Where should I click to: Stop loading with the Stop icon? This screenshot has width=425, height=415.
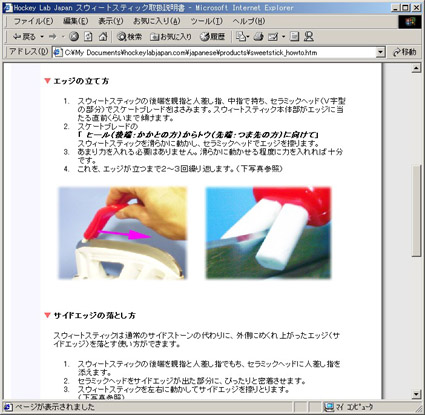coord(74,37)
